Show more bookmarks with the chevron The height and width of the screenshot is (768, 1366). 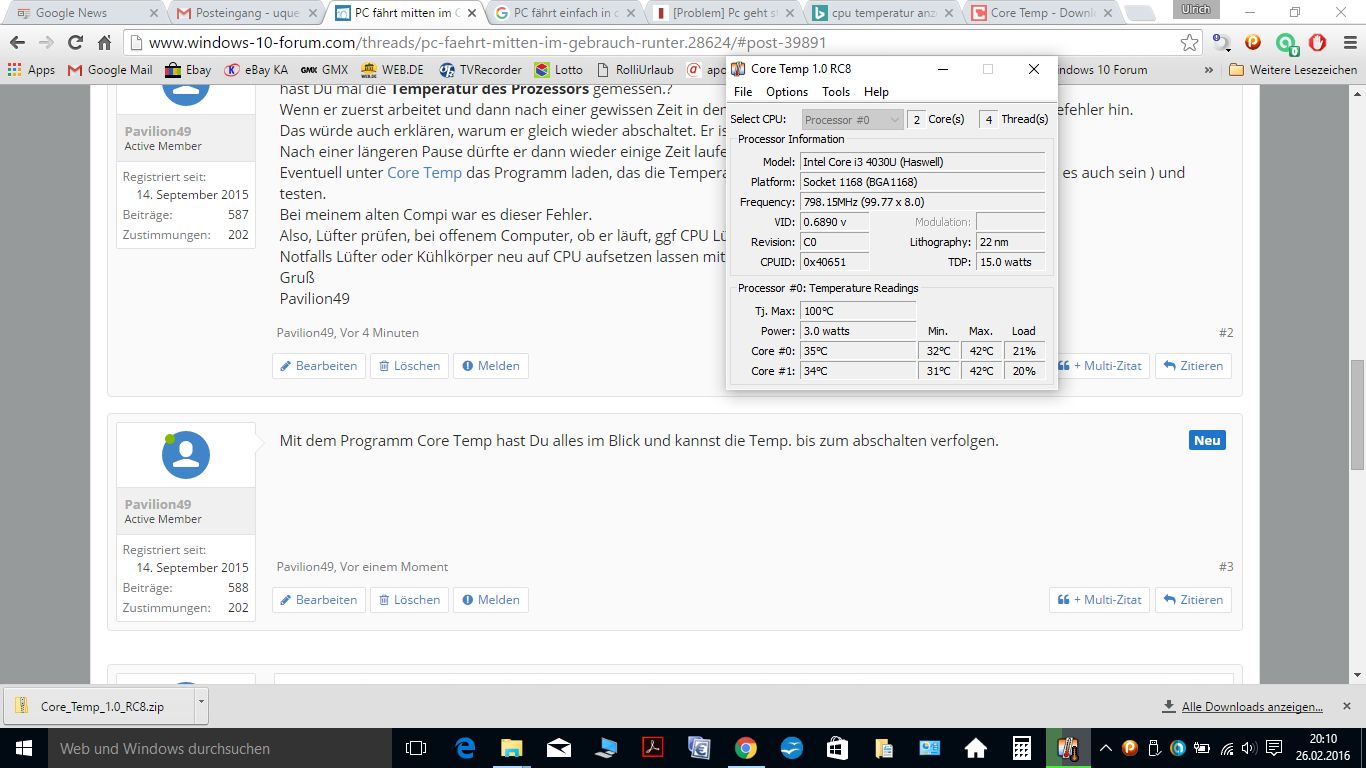1209,70
